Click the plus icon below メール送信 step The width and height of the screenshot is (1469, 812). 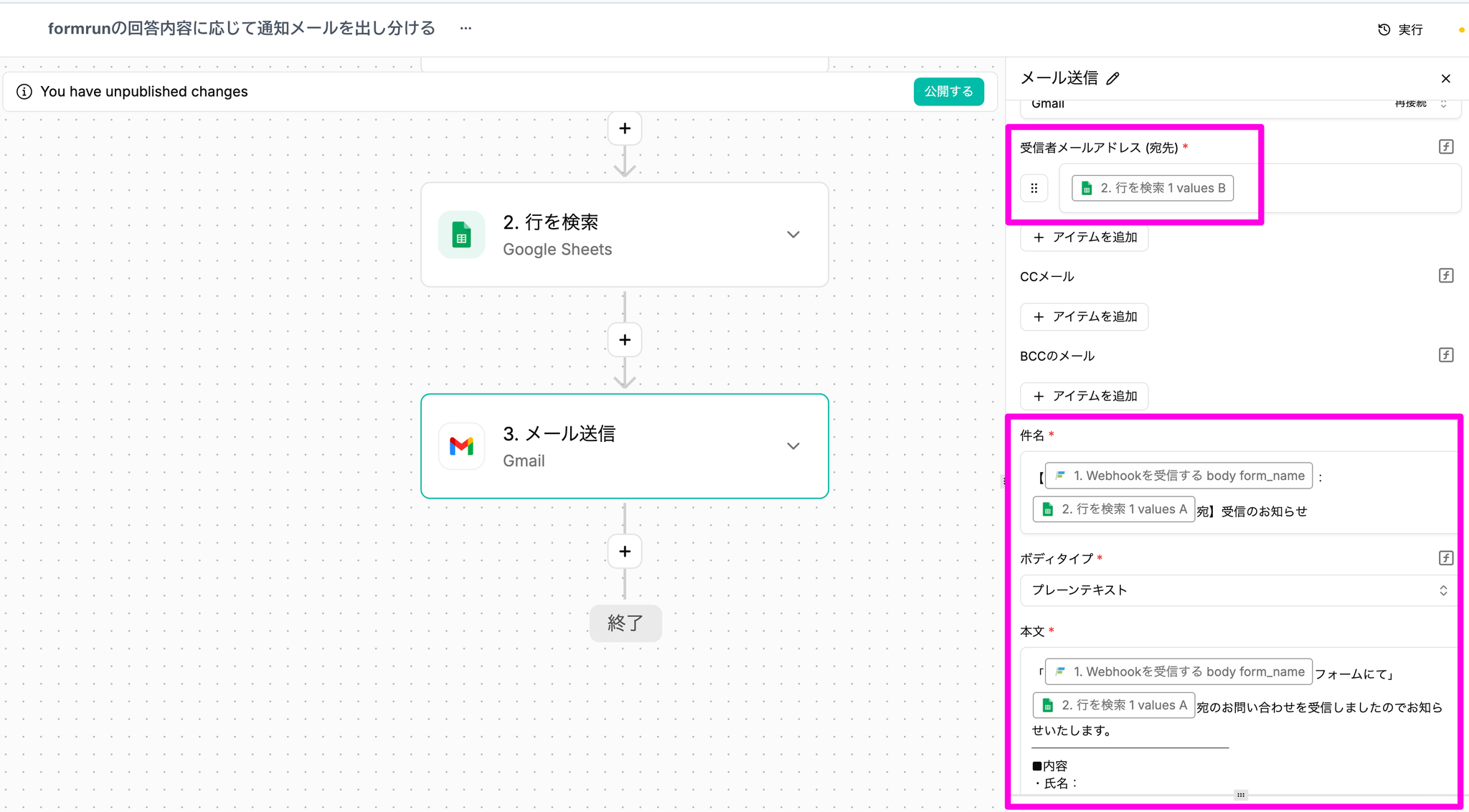625,552
